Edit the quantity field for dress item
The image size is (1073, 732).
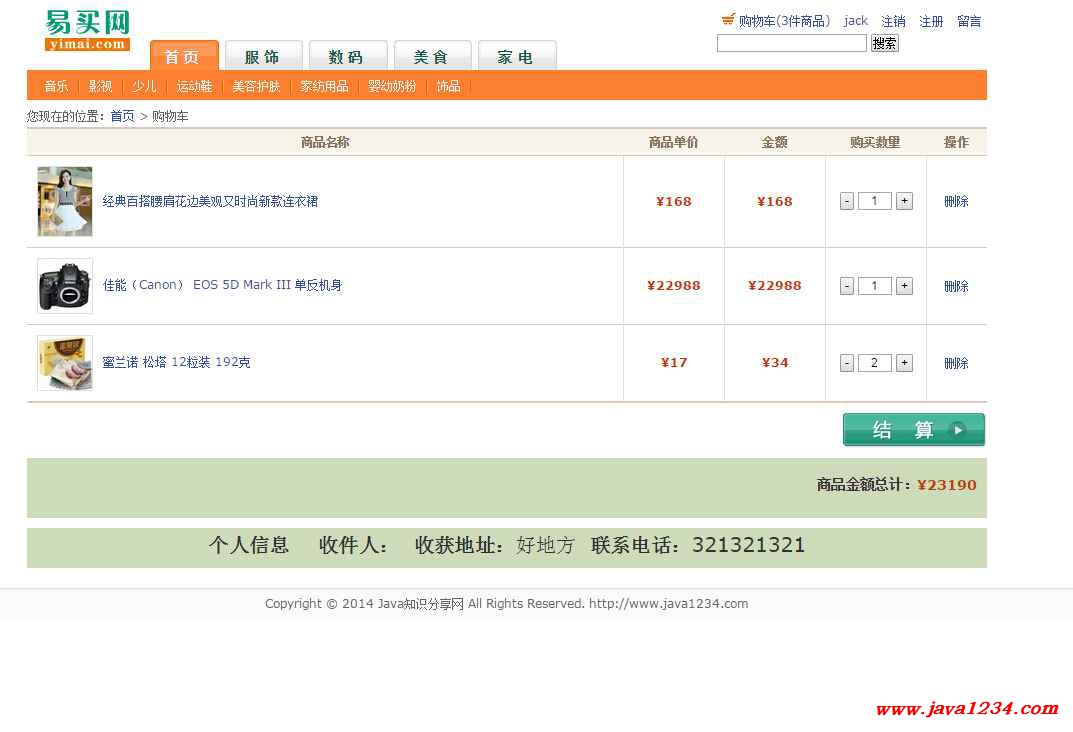click(x=875, y=201)
